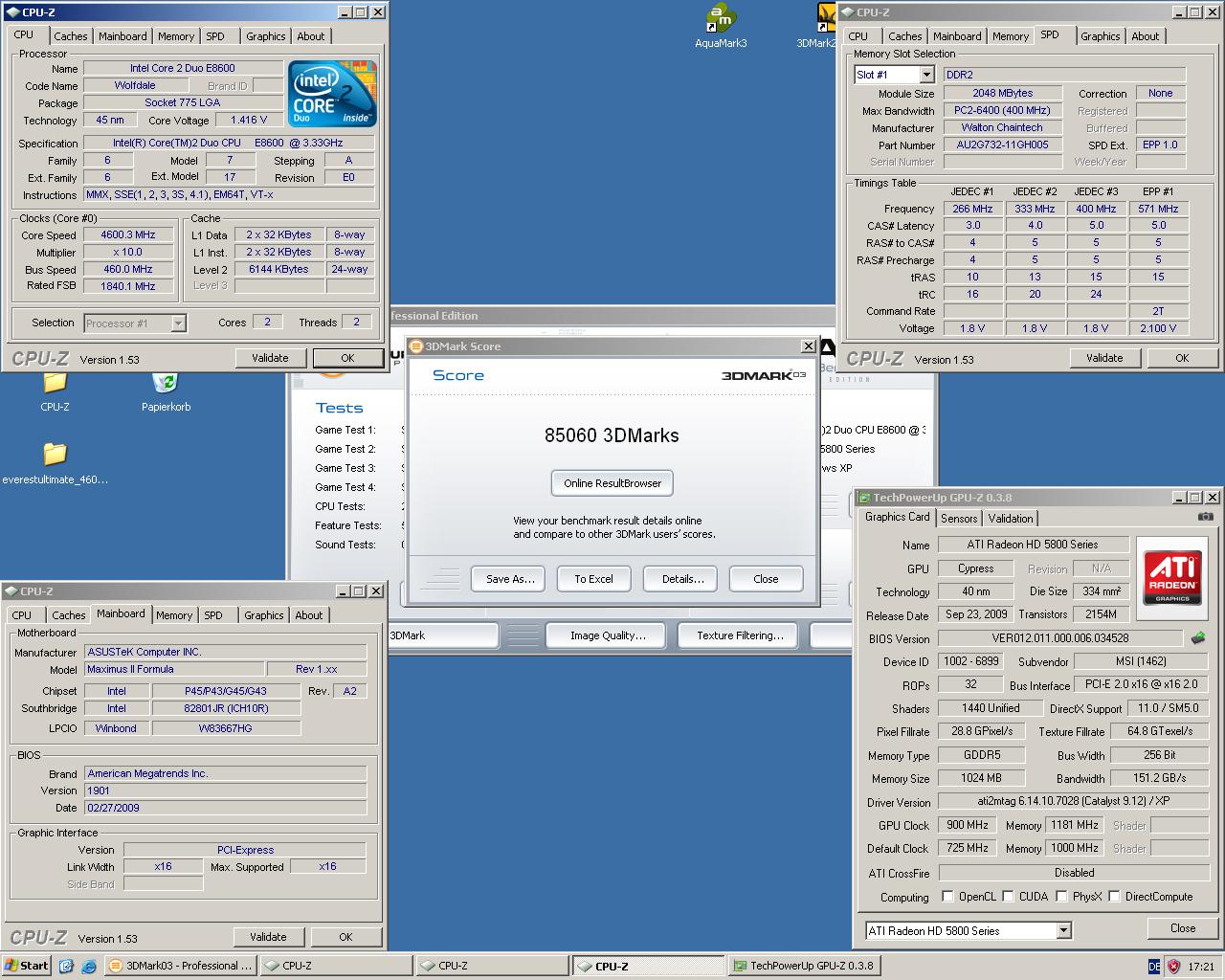Click Online ResultBrowser button

[x=612, y=483]
